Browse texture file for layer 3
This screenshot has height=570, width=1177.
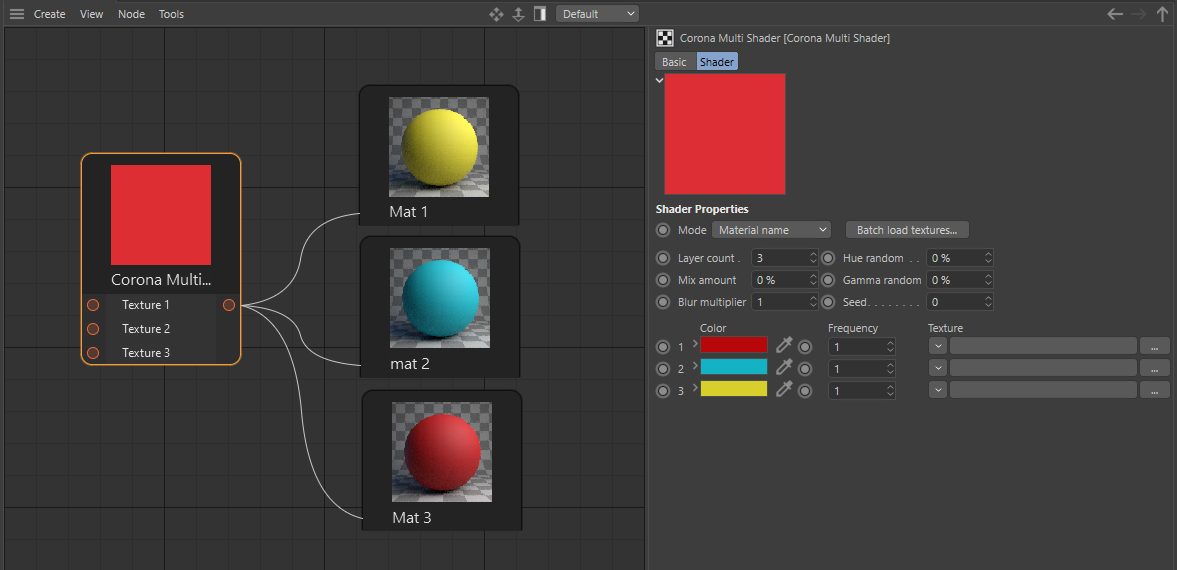click(x=1154, y=389)
